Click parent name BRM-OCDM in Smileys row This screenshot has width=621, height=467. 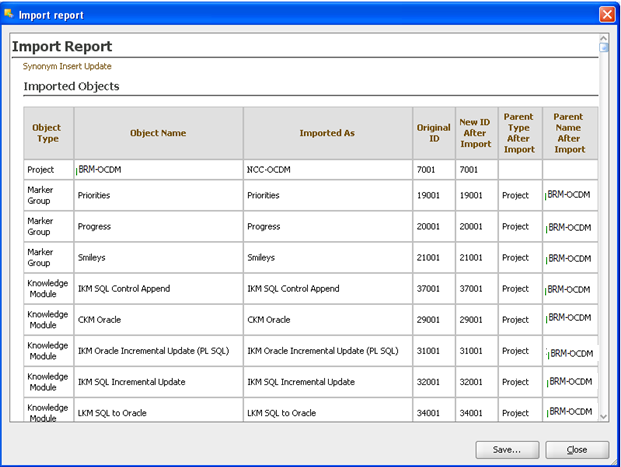[x=570, y=258]
